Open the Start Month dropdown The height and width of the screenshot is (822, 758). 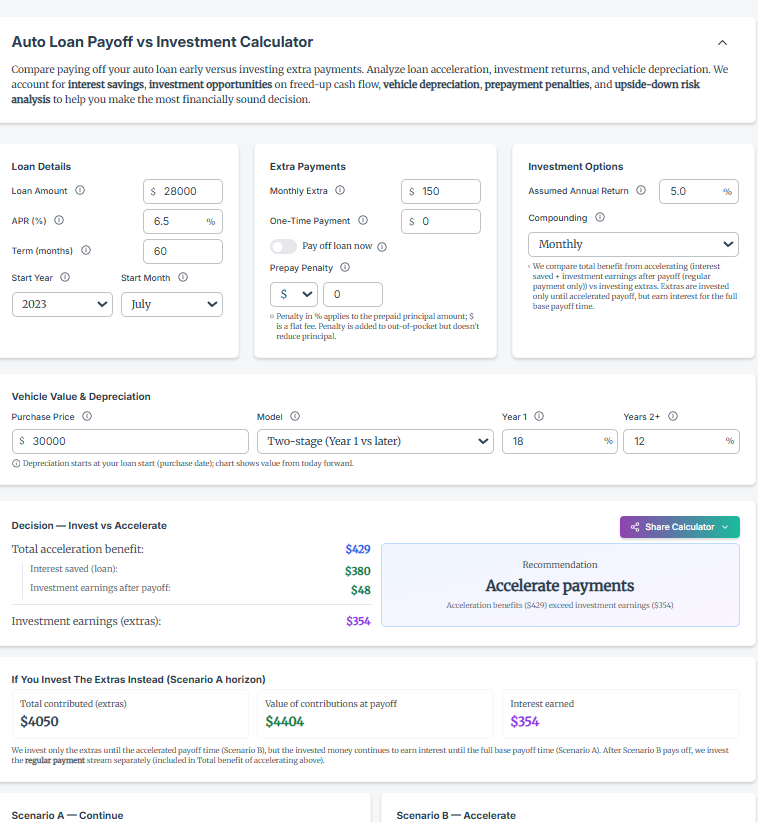click(171, 304)
